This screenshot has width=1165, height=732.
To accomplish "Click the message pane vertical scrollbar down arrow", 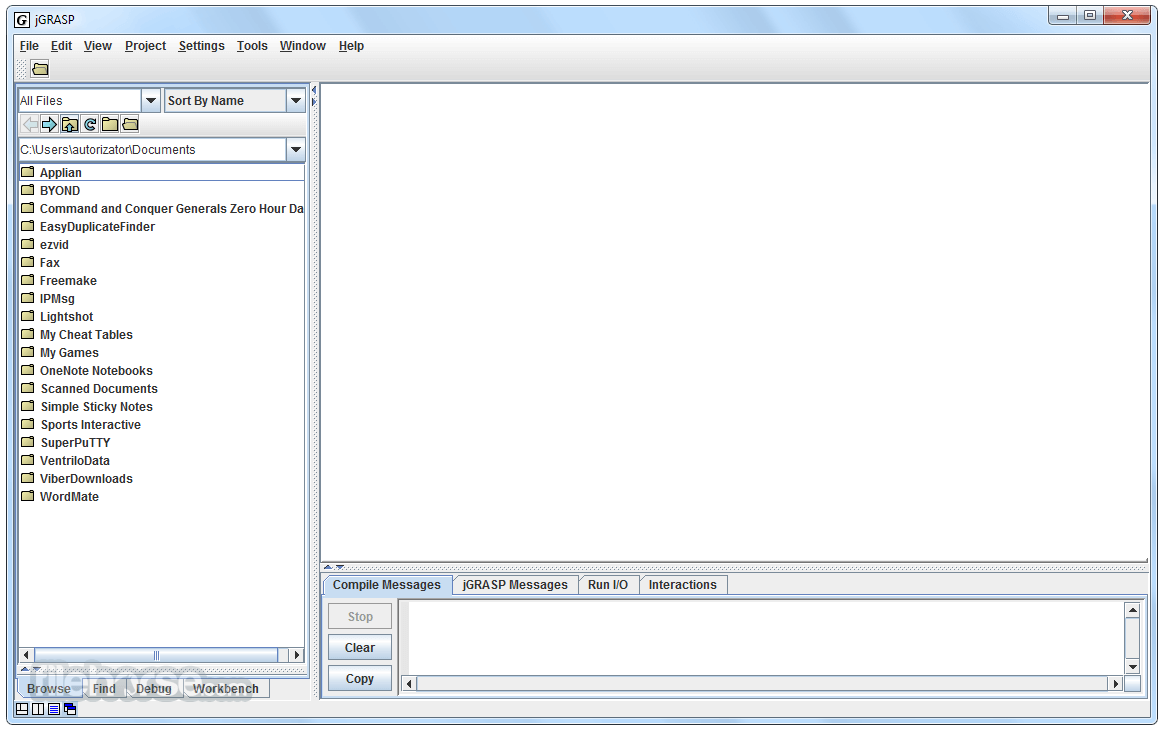I will click(x=1132, y=667).
